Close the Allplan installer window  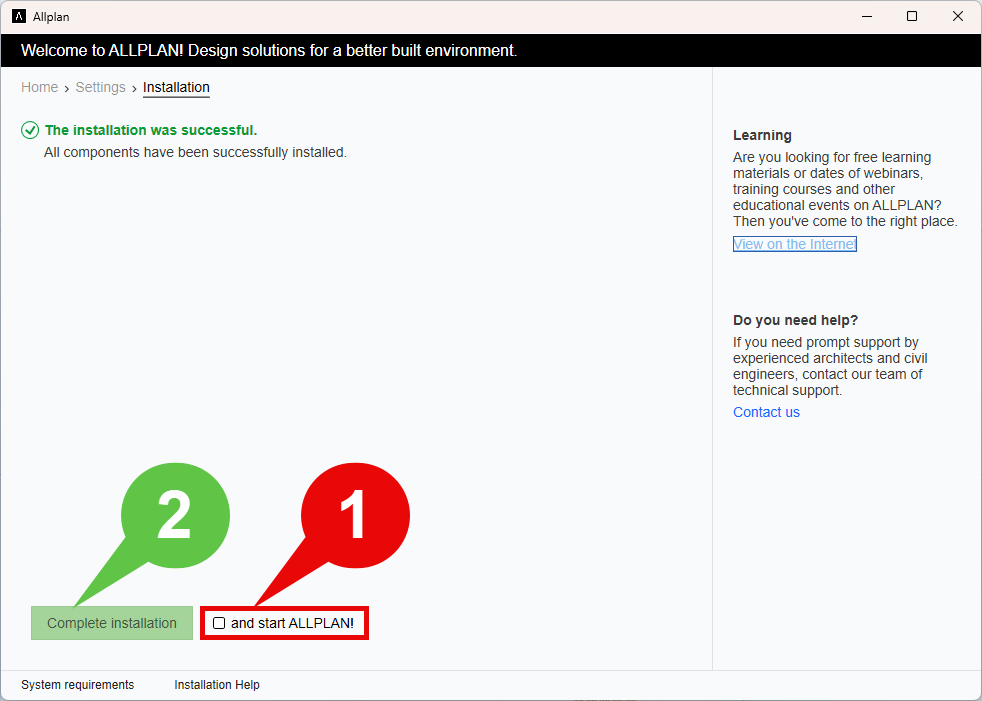[x=958, y=16]
